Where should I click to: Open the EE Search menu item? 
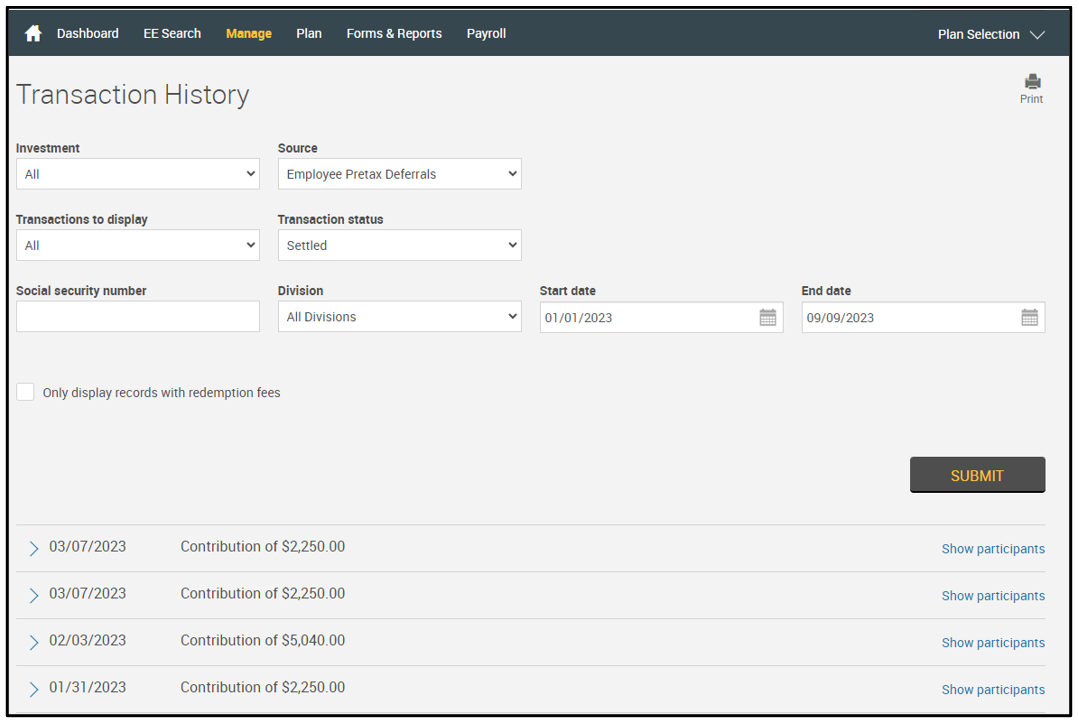tap(172, 34)
